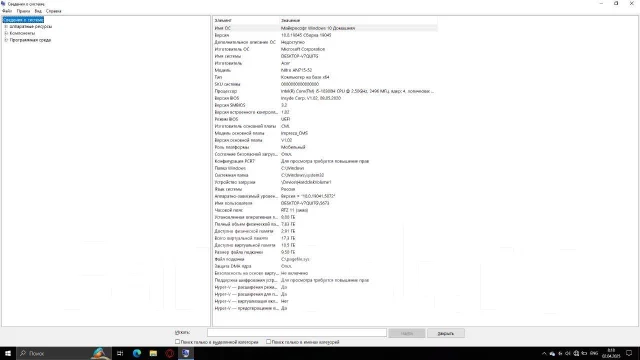Expand the 'Компоненты' tree node
640x360 pixels.
(6, 33)
